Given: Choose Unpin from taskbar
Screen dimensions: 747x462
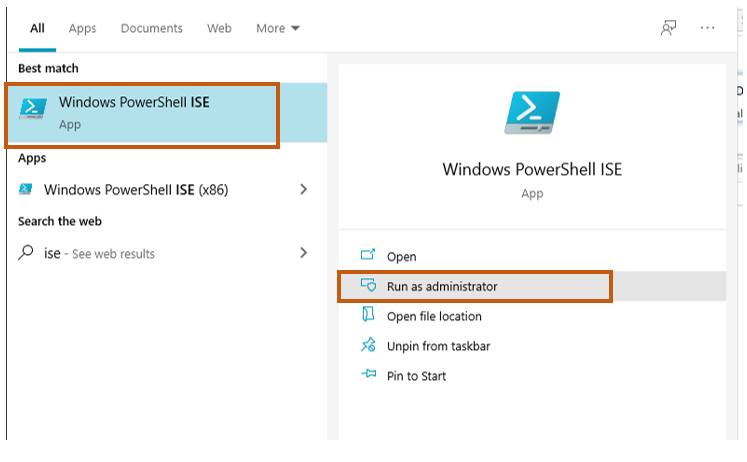Looking at the screenshot, I should tap(532, 346).
